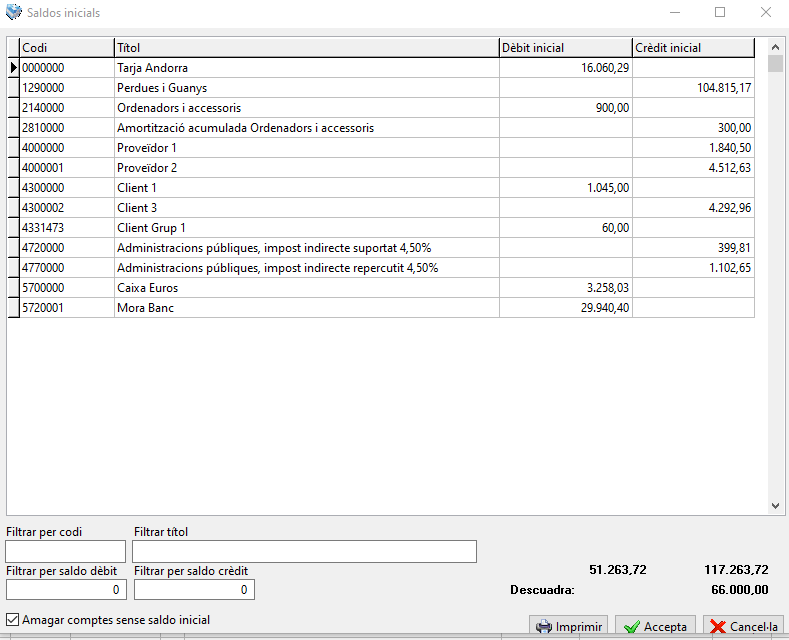Select the Caixa Euros title cell

coord(307,288)
